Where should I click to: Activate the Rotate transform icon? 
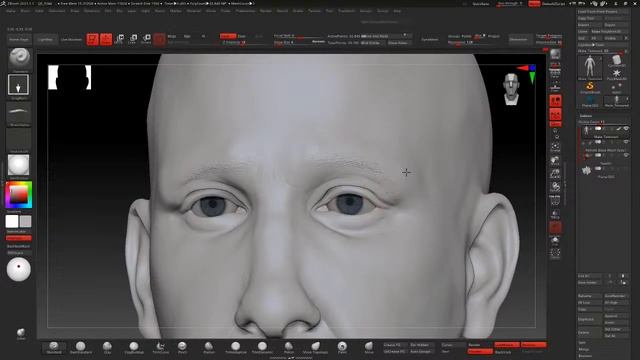pyautogui.click(x=146, y=39)
